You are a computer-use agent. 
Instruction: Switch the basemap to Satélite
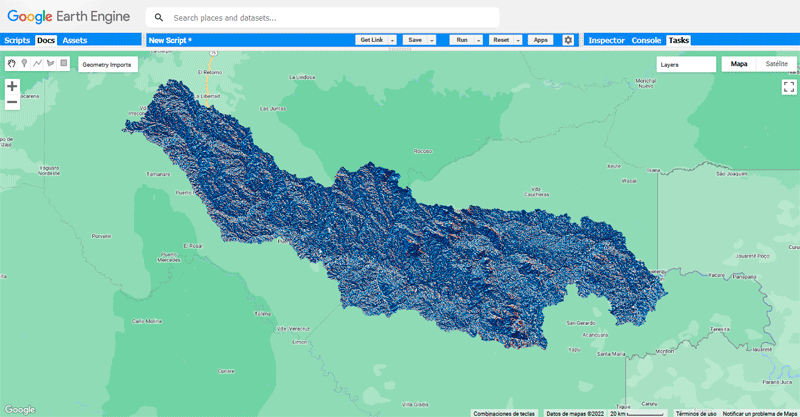pyautogui.click(x=777, y=64)
